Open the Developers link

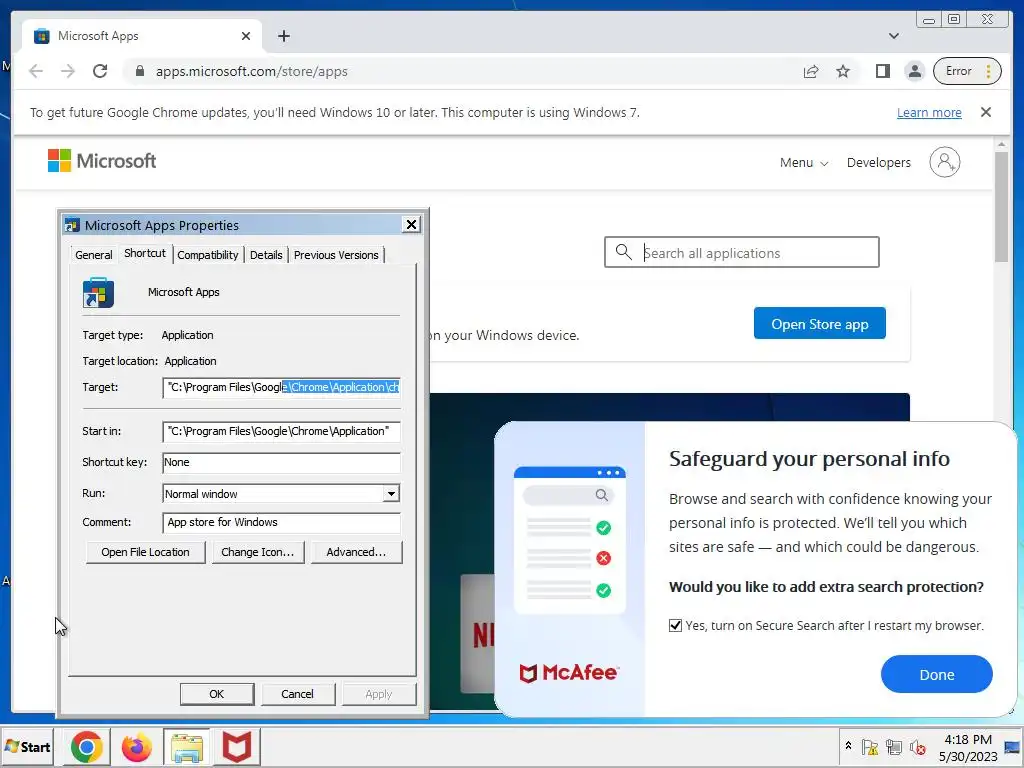point(878,163)
